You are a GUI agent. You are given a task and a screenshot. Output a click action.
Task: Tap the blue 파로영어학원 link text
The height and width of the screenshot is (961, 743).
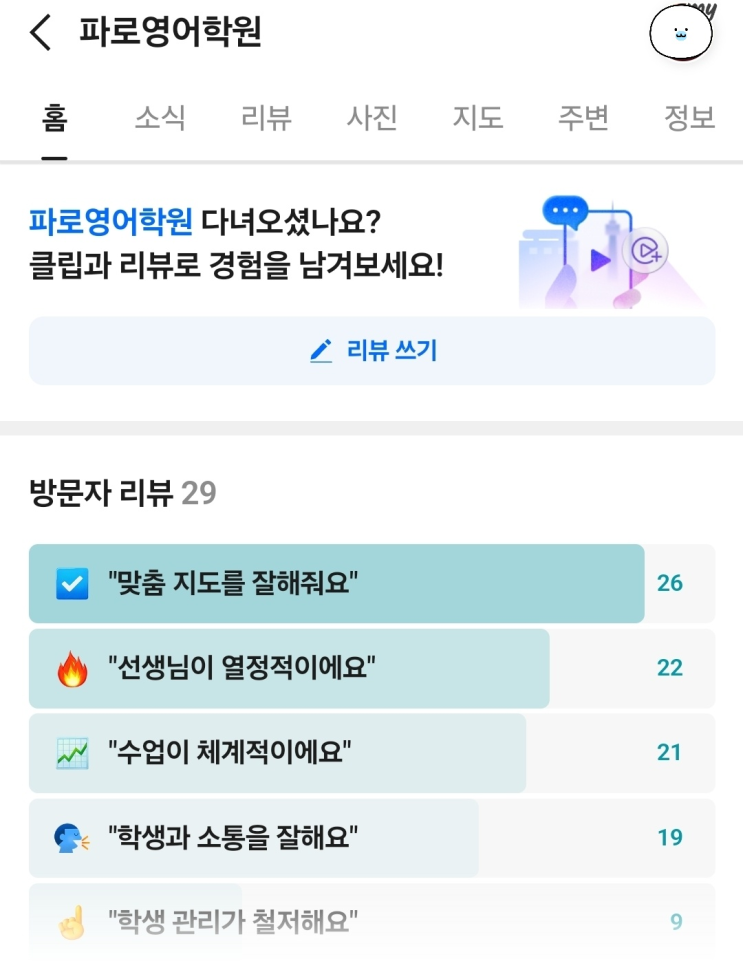click(x=110, y=220)
